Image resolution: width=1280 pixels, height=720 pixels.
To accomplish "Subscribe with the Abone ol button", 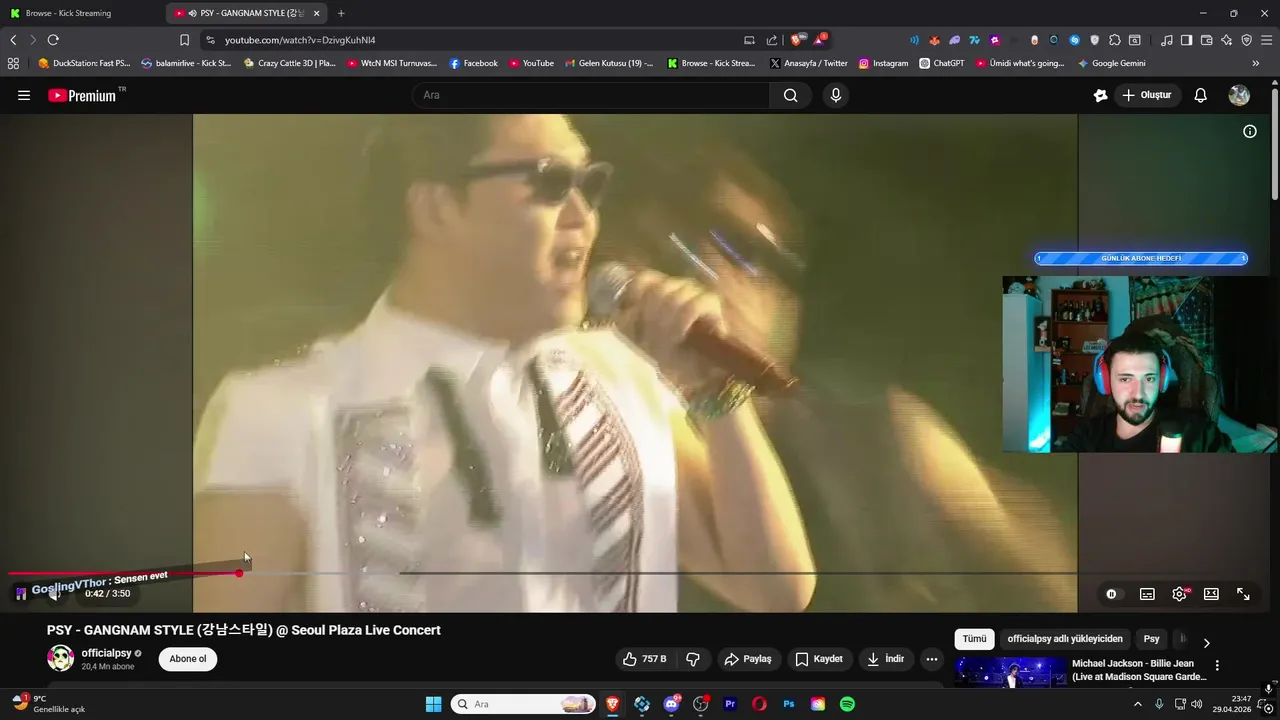I will (188, 659).
